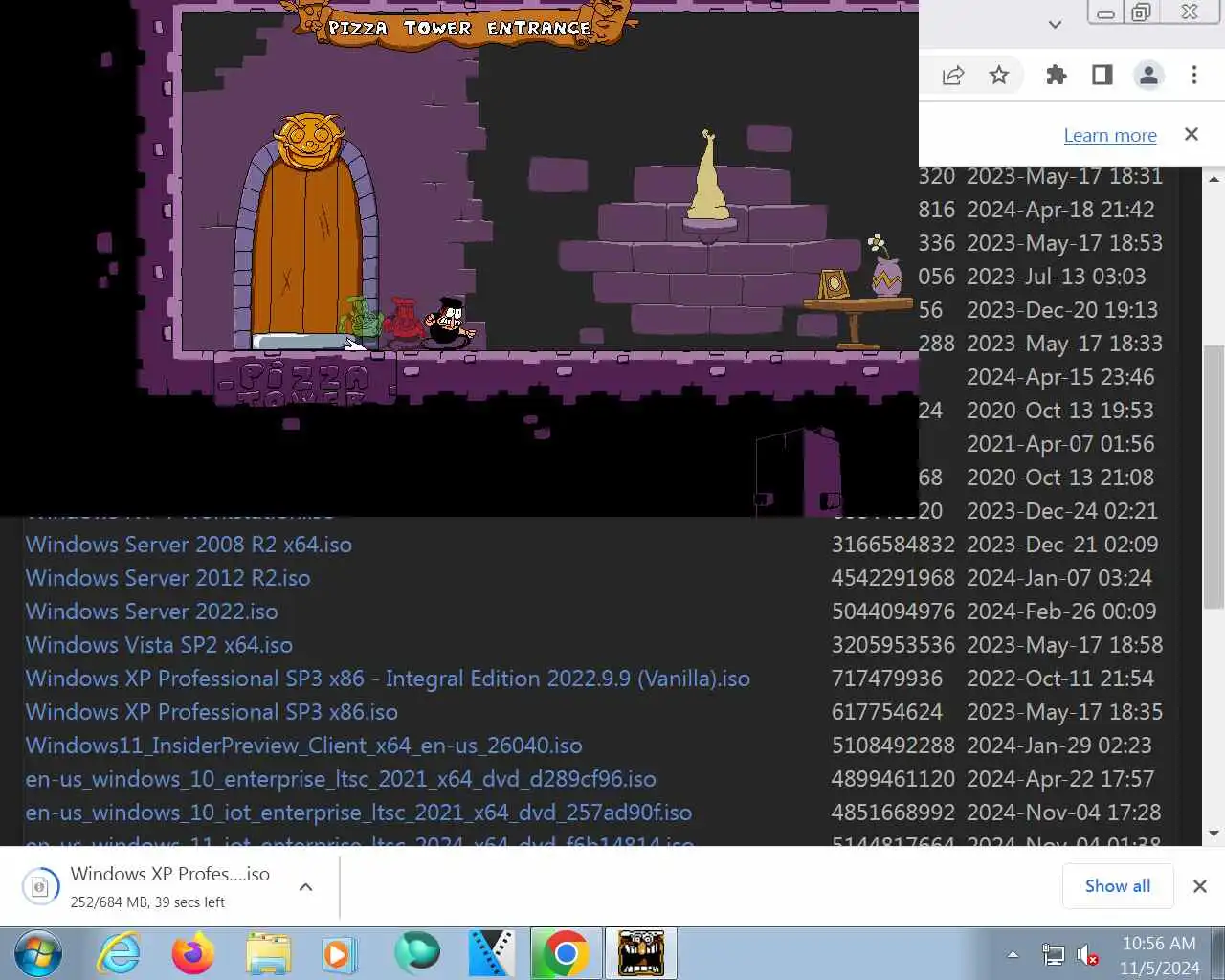Screen dimensions: 1225x980
Task: Click date 2023-May-17 18:35
Action: point(1064,712)
